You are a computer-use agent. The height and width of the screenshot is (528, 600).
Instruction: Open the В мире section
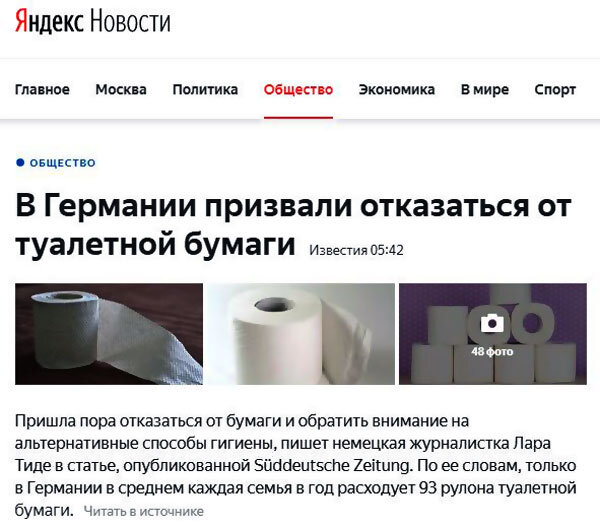485,90
